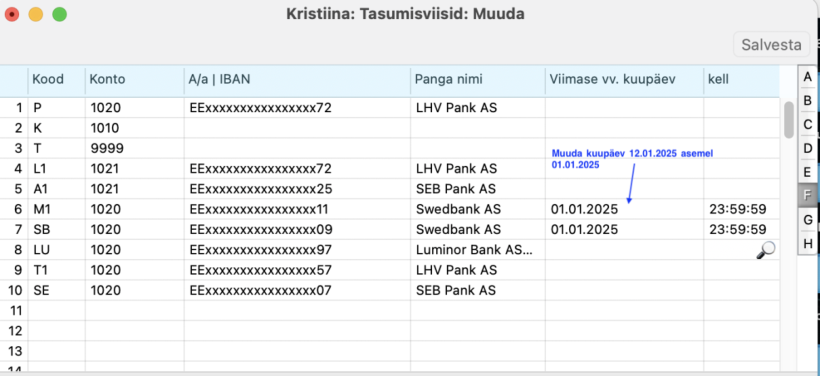Click the IBAN ending in 97
The width and height of the screenshot is (820, 376).
260,250
